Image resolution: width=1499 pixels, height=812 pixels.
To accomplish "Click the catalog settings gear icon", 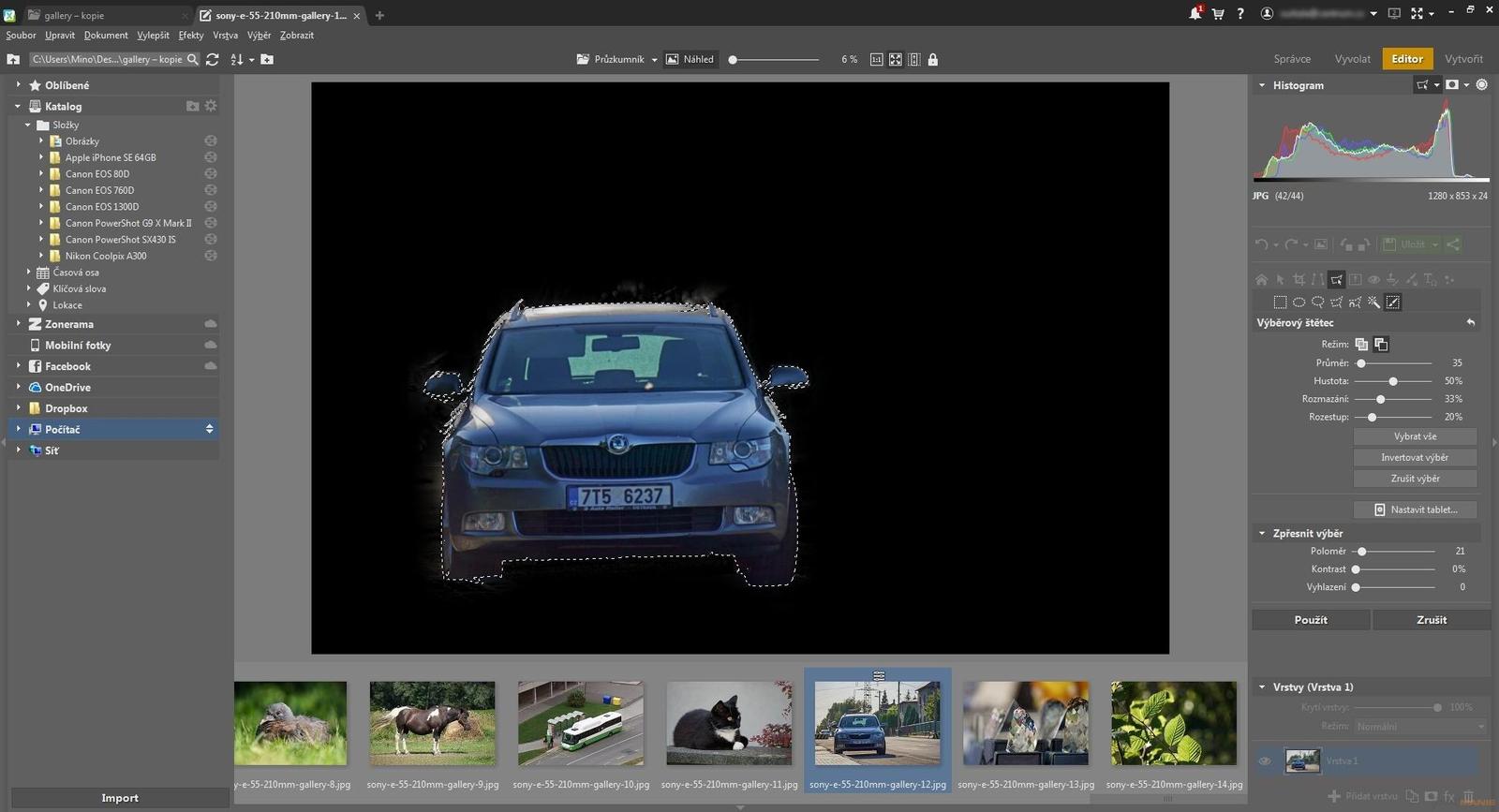I will (211, 106).
